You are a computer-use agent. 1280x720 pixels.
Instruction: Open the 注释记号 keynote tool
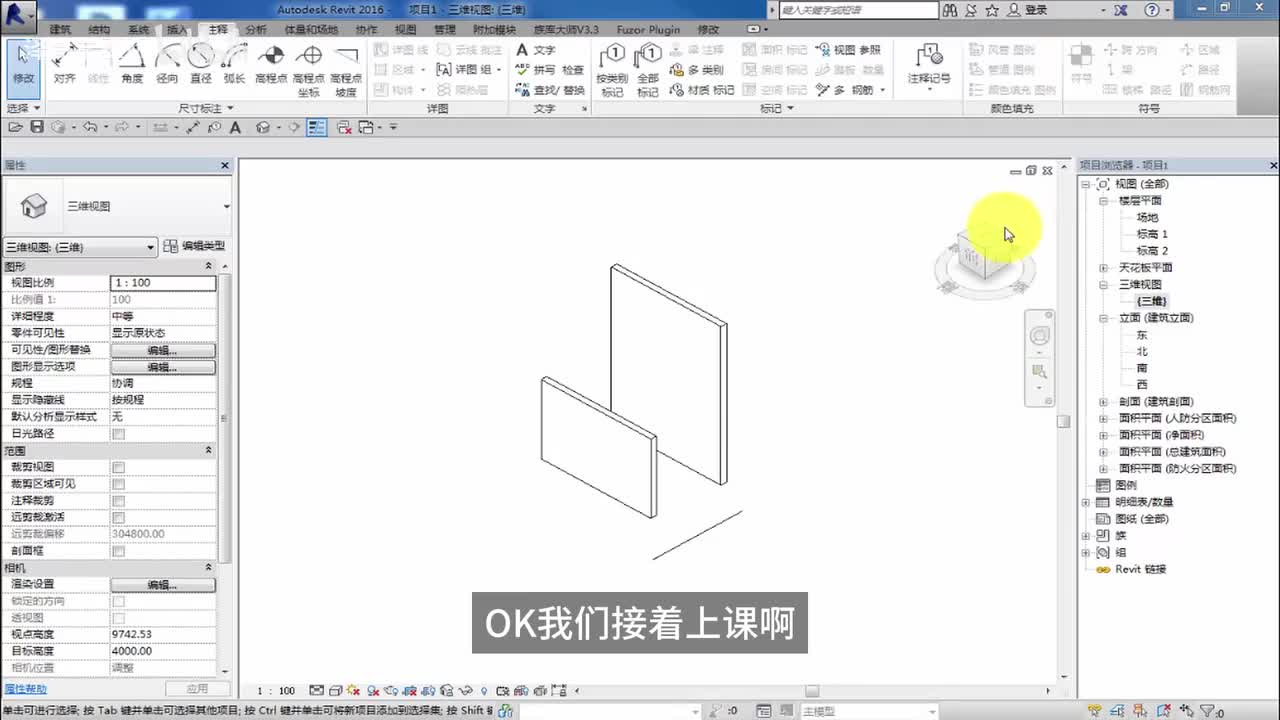tap(929, 68)
